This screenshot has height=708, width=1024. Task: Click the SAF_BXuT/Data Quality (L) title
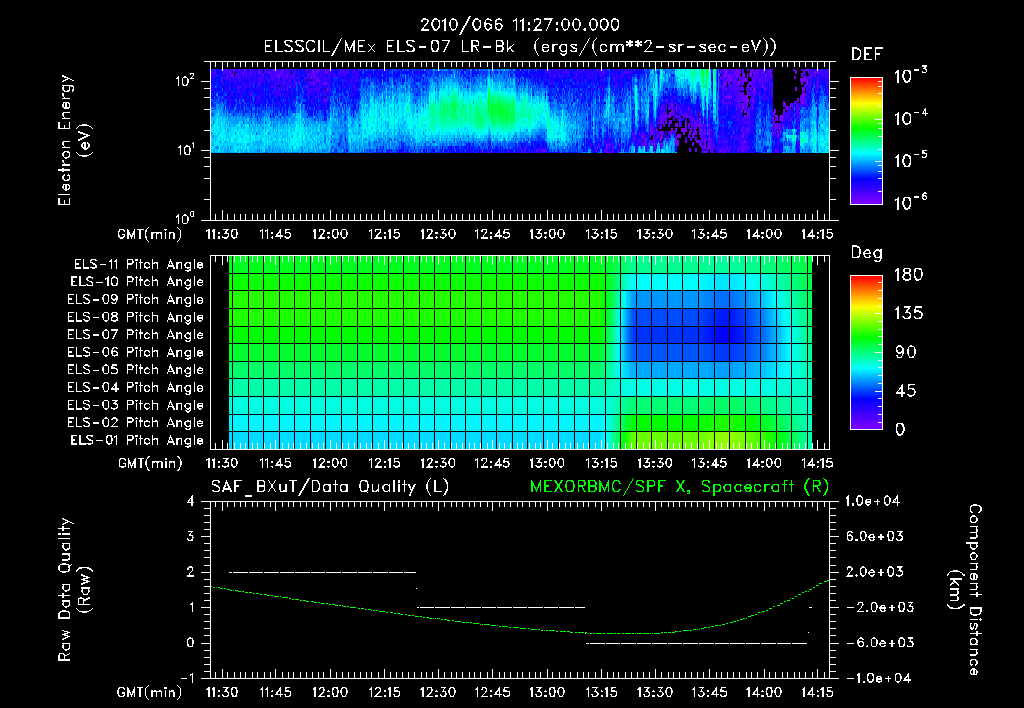330,487
